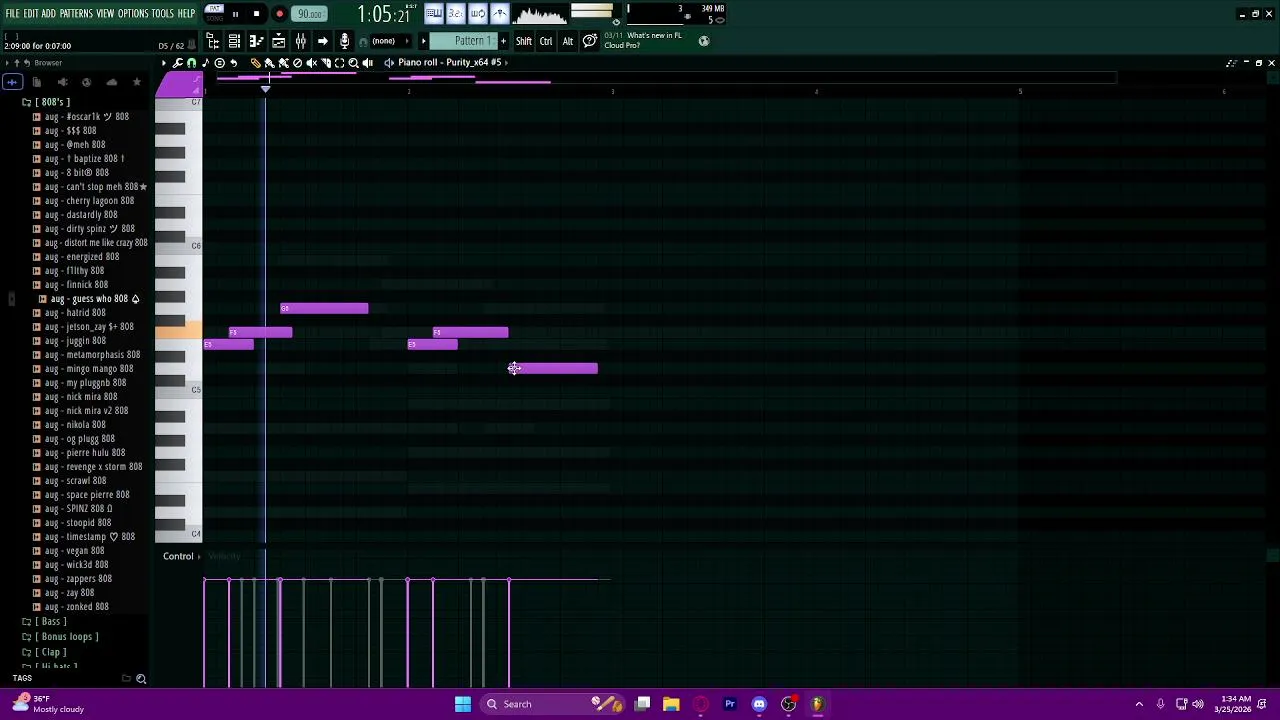Toggle the 3-2-1 countdown before recording
Image resolution: width=1280 pixels, height=720 pixels.
[x=455, y=13]
